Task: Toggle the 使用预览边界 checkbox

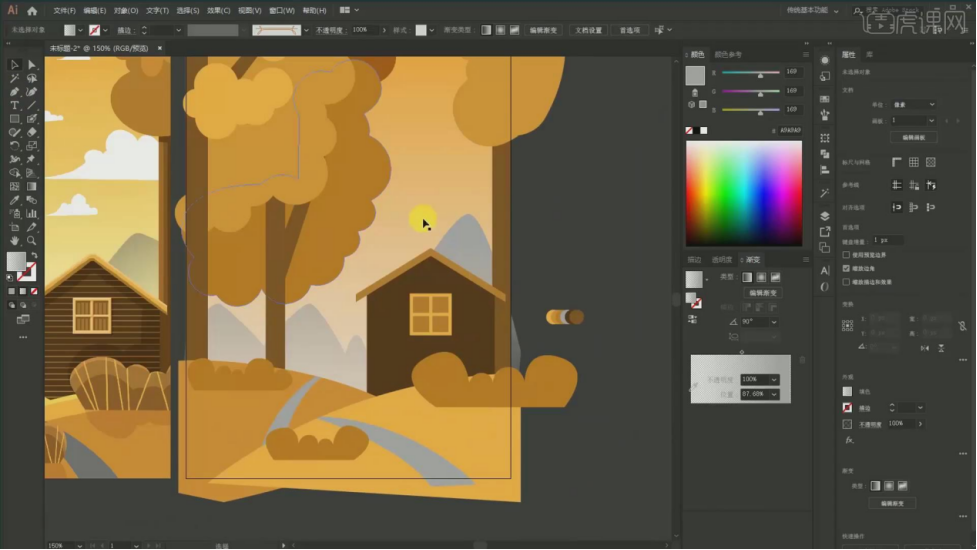Action: [847, 255]
